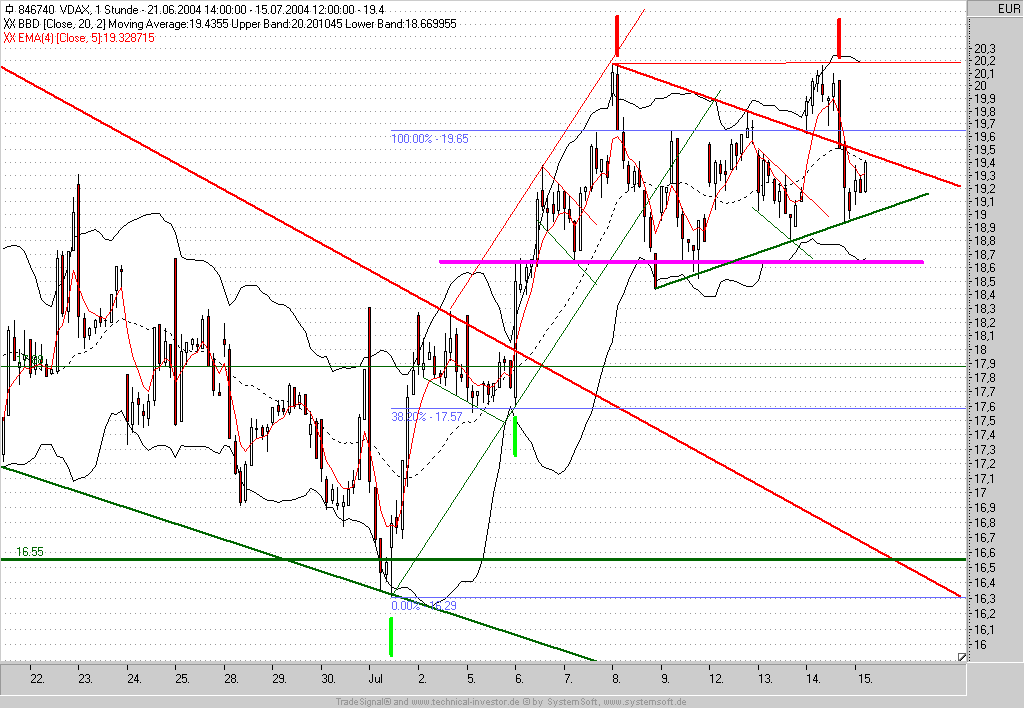Viewport: 1024px width, 708px height.
Task: Click the '13.' date on time axis
Action: pos(765,679)
